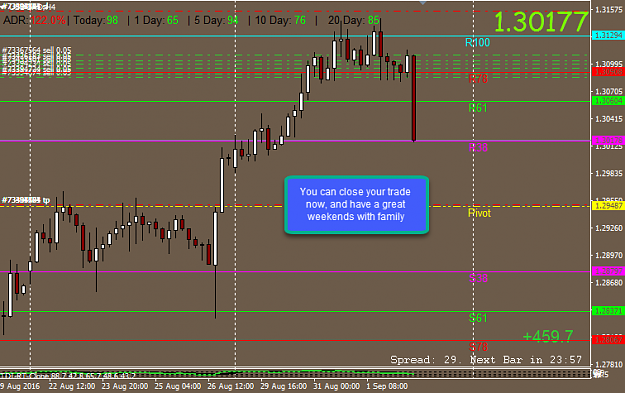
Task: Select the magenta S38 support label
Action: coord(478,278)
